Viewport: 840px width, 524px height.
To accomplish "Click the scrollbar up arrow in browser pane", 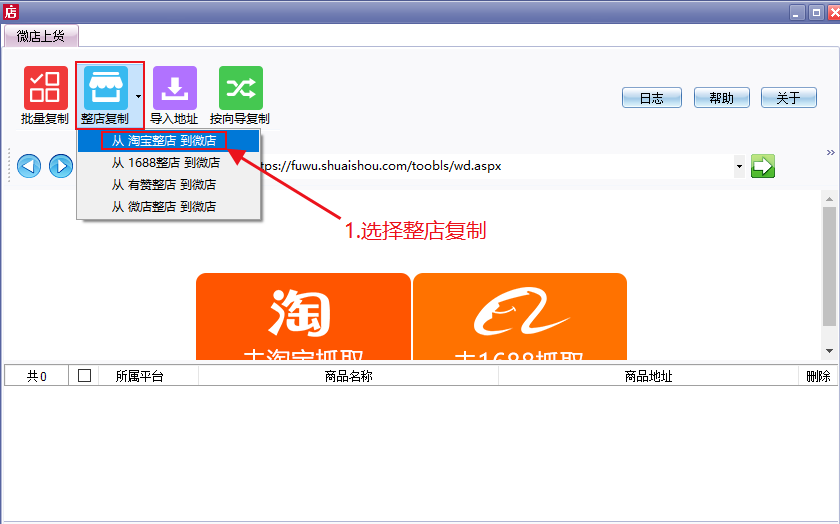I will [x=829, y=199].
